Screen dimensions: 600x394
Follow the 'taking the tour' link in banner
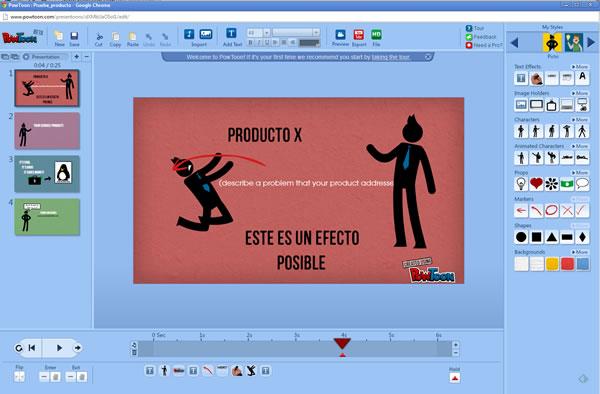tap(391, 57)
